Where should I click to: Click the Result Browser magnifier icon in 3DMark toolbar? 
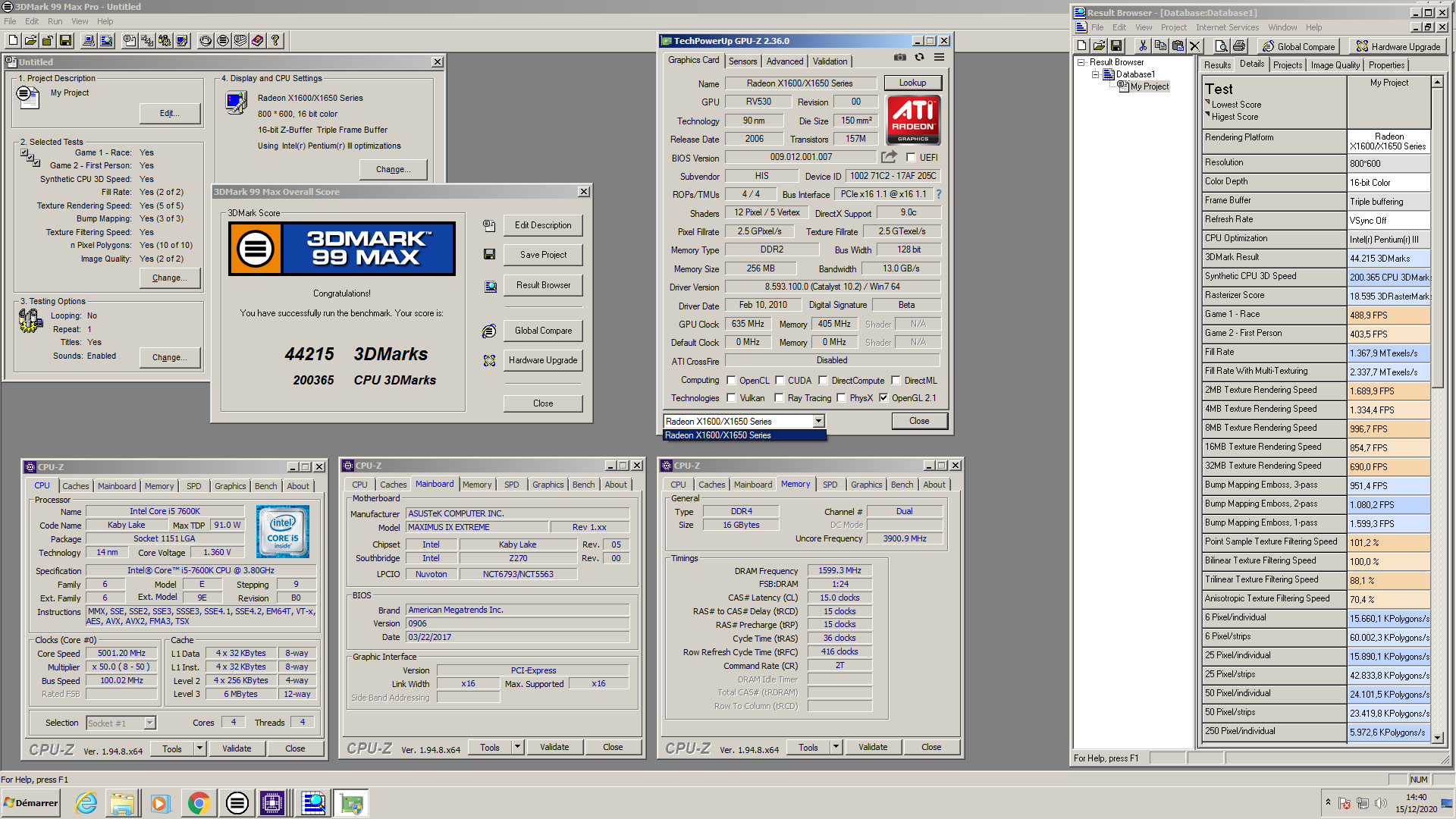pos(106,40)
